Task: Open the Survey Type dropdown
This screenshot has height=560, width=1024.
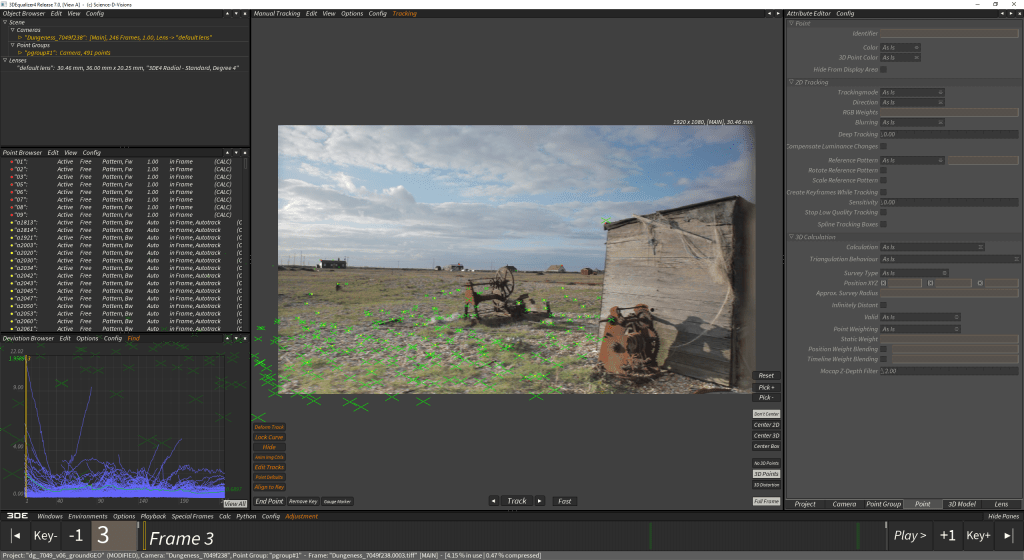Action: click(911, 272)
